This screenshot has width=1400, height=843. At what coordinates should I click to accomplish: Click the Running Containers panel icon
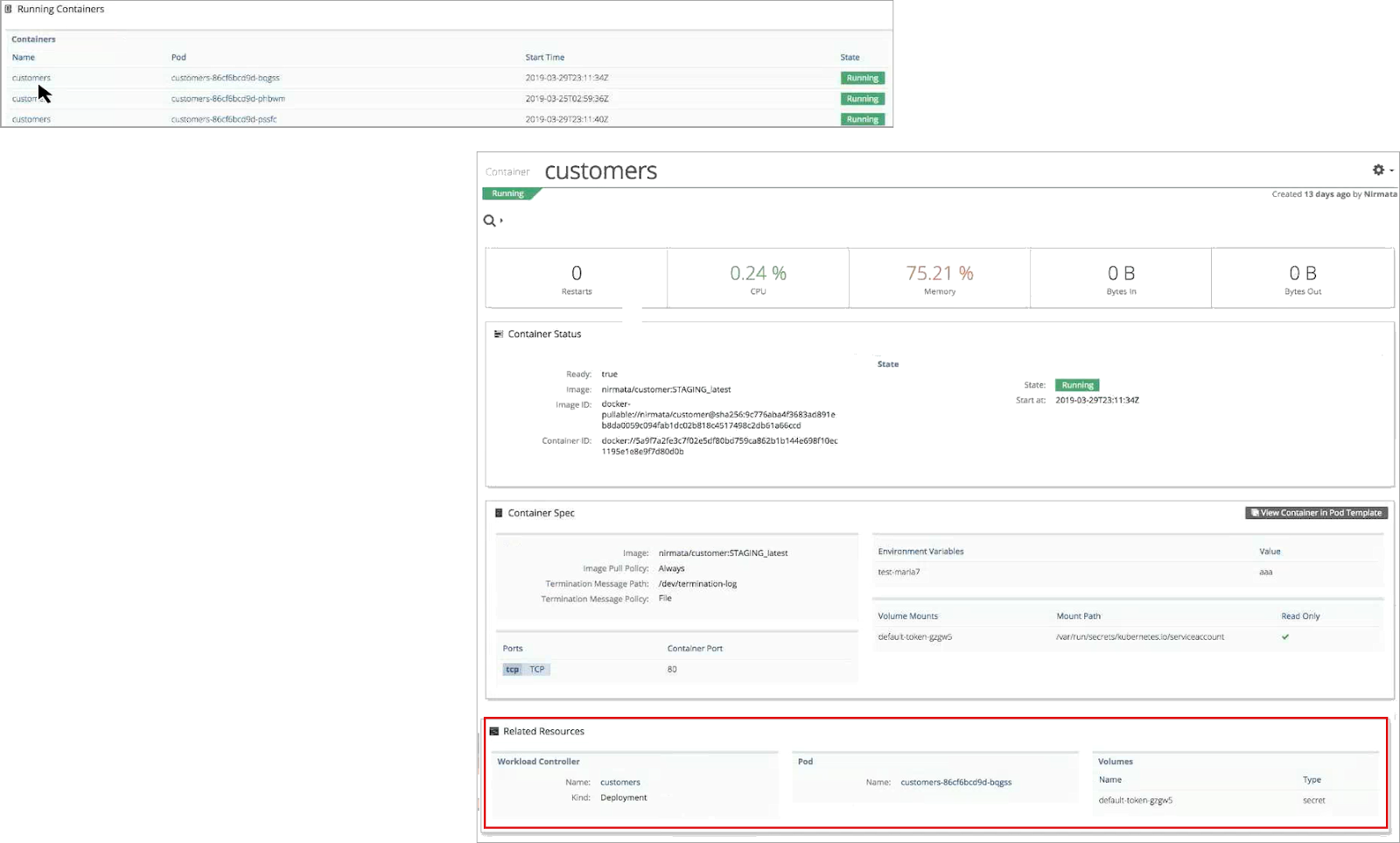(x=9, y=9)
